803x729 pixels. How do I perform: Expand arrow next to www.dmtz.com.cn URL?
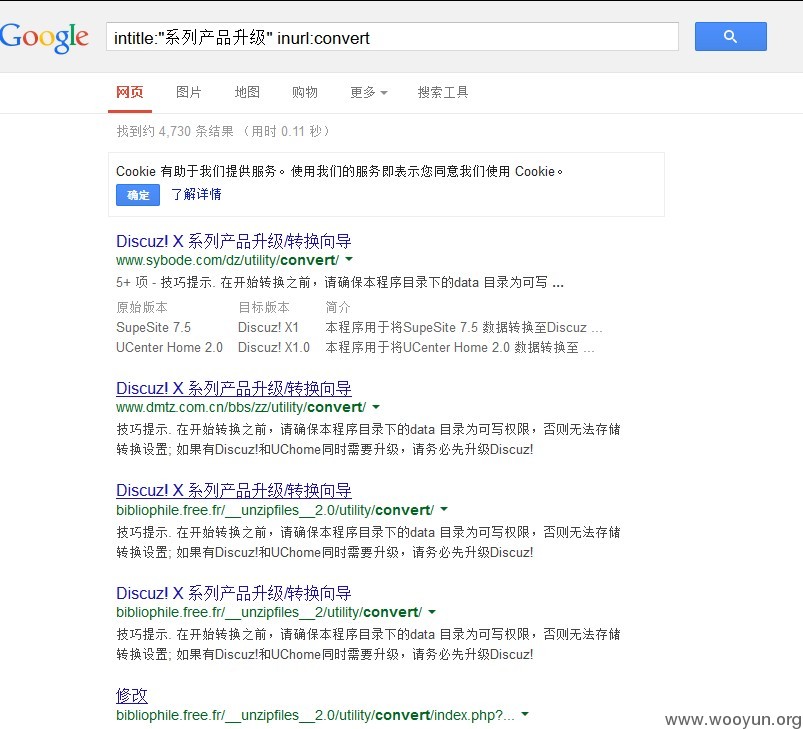[x=376, y=407]
